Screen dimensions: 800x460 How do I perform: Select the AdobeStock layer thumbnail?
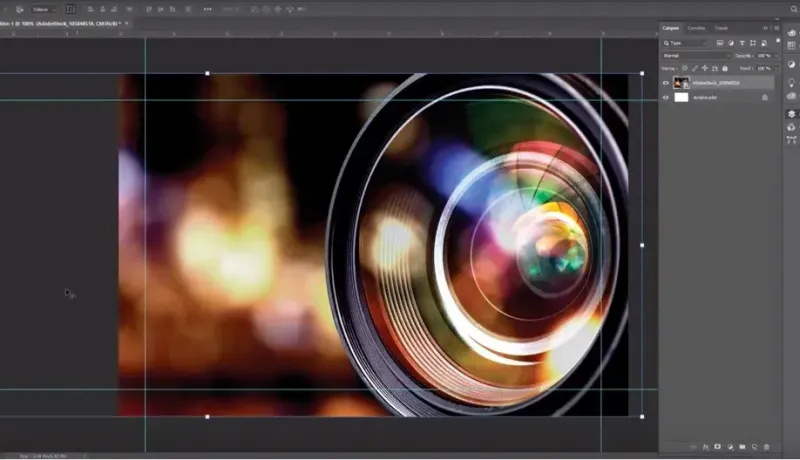tap(681, 83)
